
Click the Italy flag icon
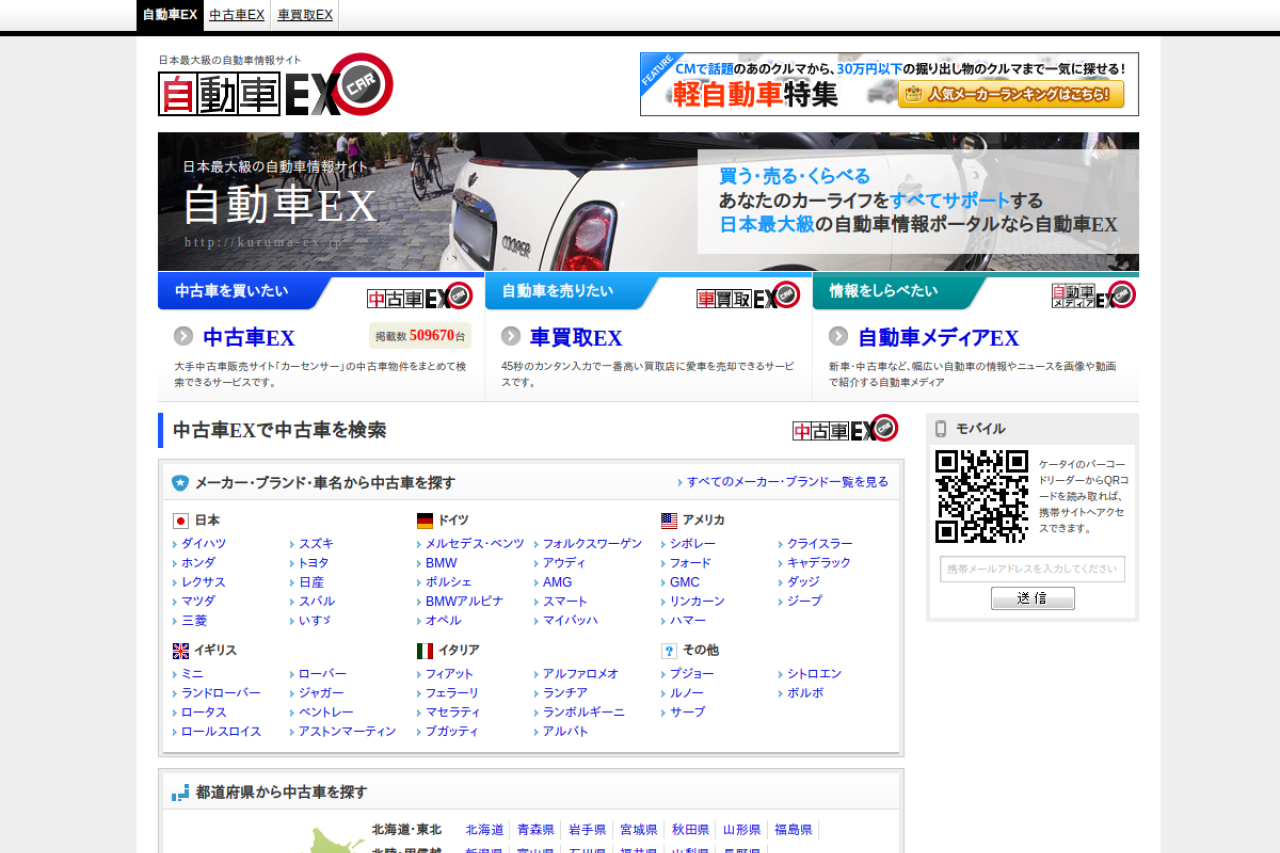click(x=425, y=651)
